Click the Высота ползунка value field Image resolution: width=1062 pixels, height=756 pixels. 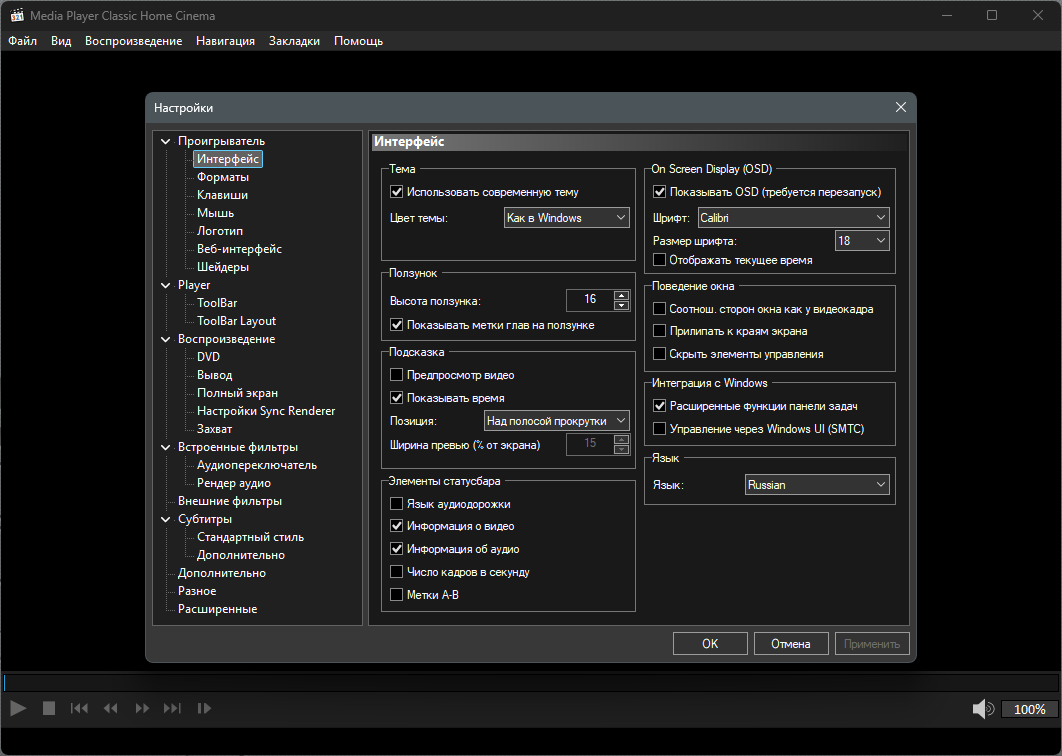pos(589,299)
